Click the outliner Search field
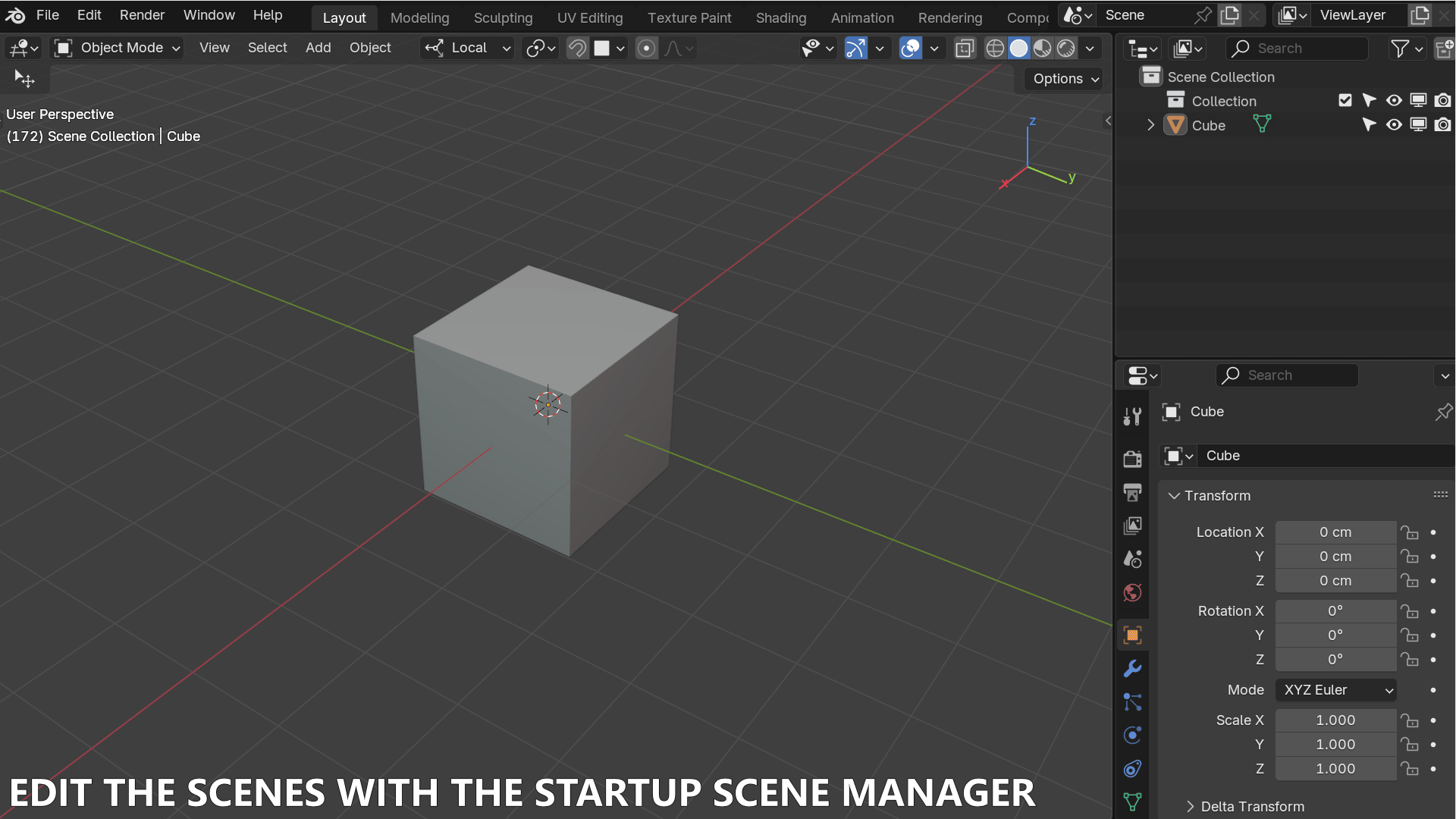Image resolution: width=1456 pixels, height=819 pixels. pos(1297,48)
